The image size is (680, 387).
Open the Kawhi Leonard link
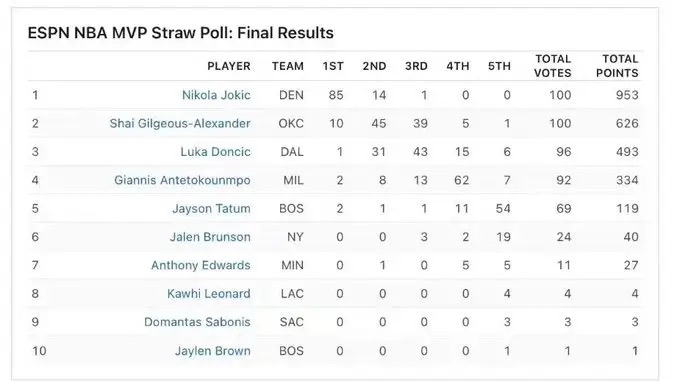tap(209, 294)
